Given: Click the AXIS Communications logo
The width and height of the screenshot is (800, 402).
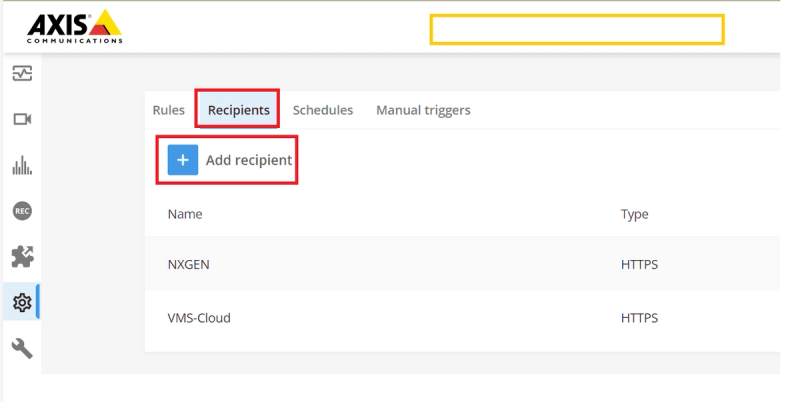Looking at the screenshot, I should (74, 27).
